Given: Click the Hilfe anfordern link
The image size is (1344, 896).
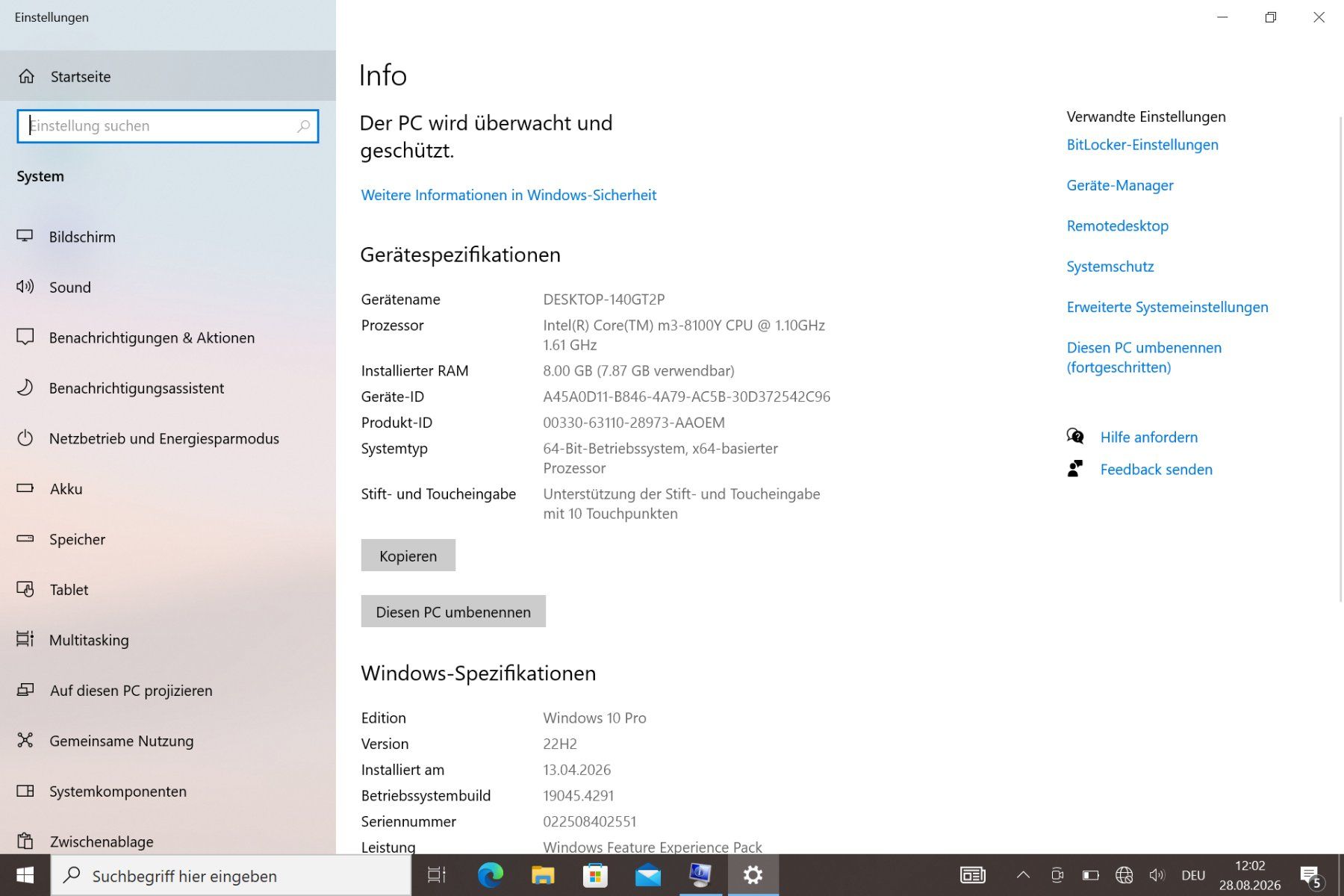Looking at the screenshot, I should tap(1148, 437).
